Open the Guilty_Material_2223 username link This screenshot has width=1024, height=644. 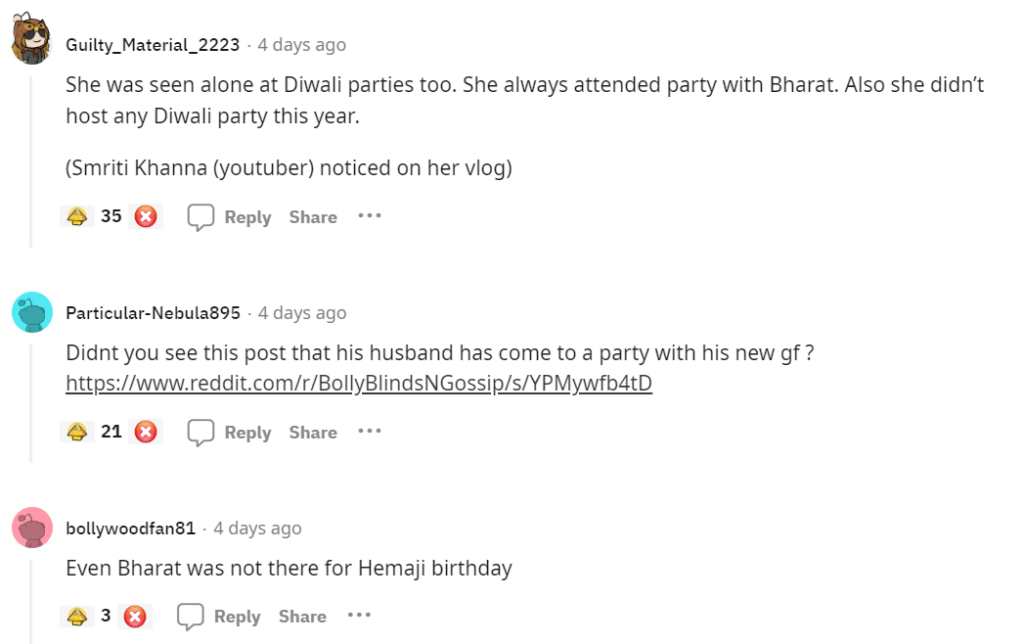[x=153, y=45]
